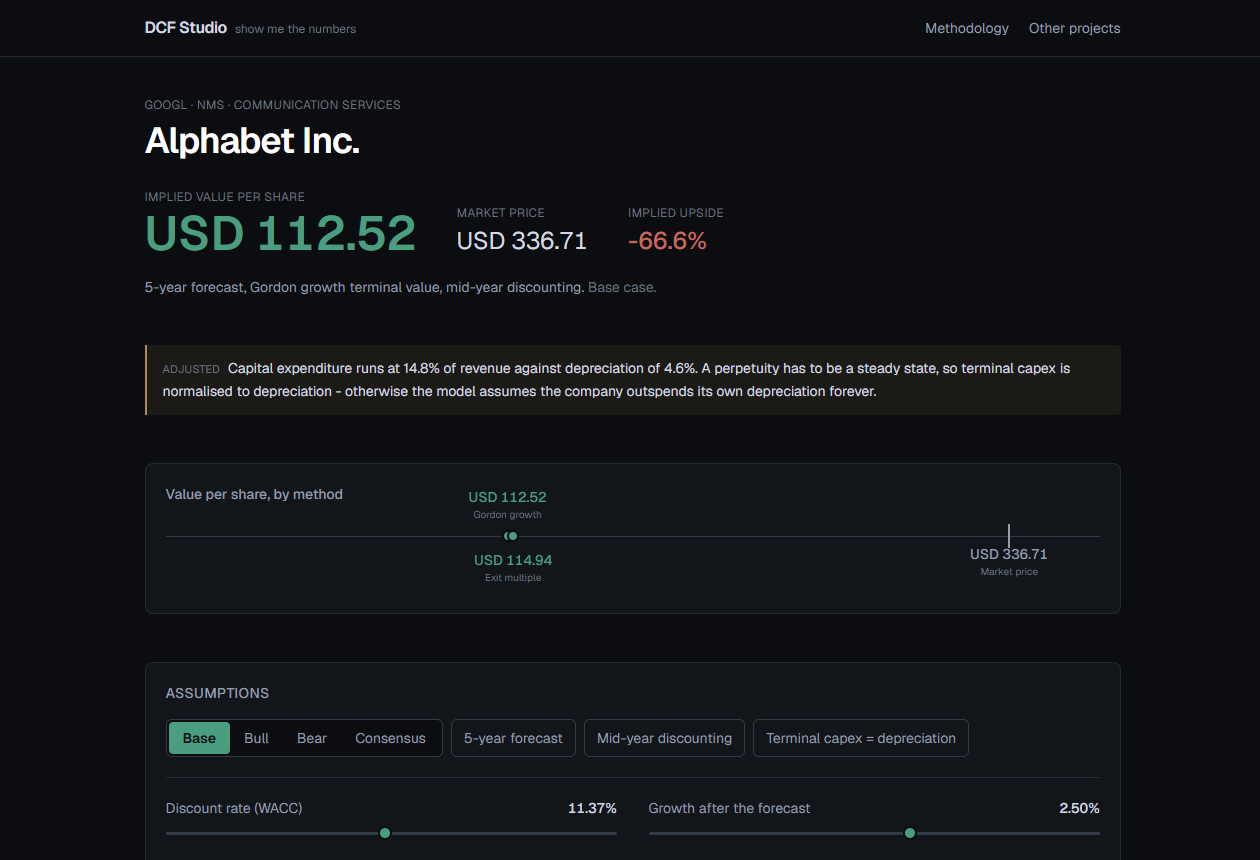Image resolution: width=1260 pixels, height=860 pixels.
Task: Click the 'Base case.' text in description
Action: (622, 287)
